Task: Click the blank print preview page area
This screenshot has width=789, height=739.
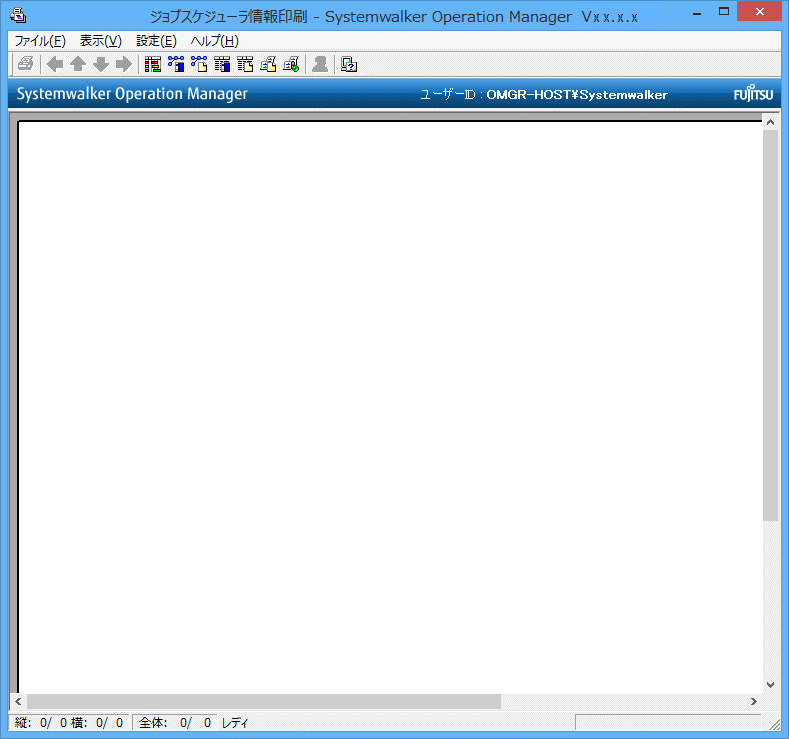Action: point(390,406)
